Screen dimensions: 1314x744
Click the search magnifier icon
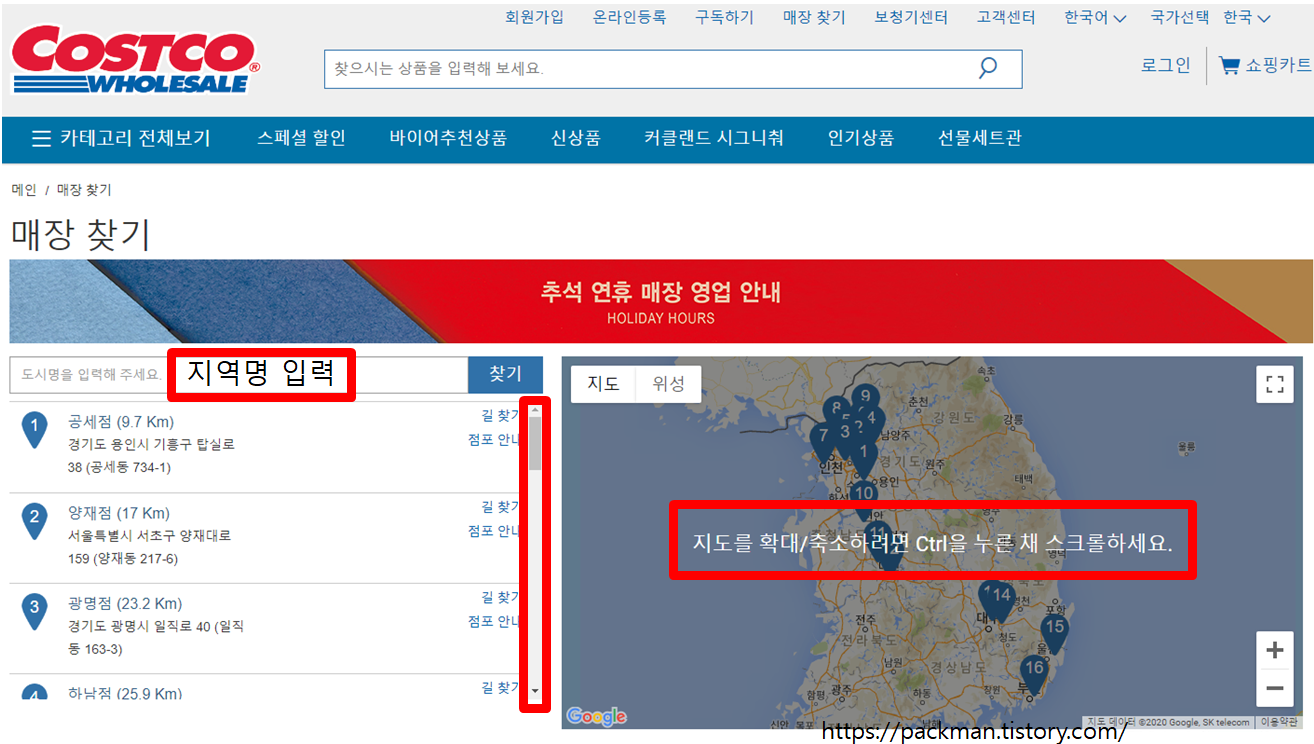pyautogui.click(x=988, y=68)
